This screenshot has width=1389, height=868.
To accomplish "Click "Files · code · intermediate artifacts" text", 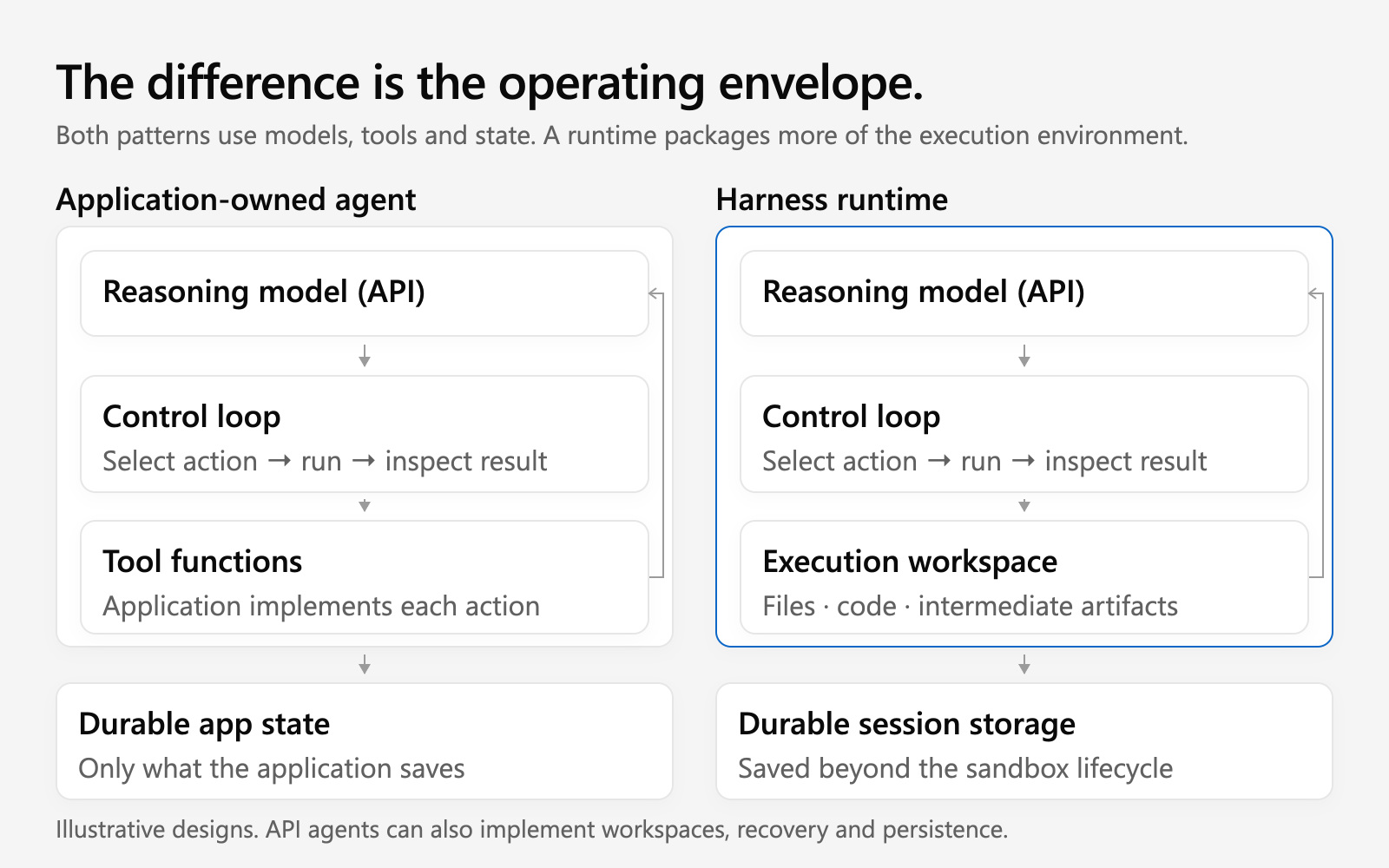I will pos(970,606).
